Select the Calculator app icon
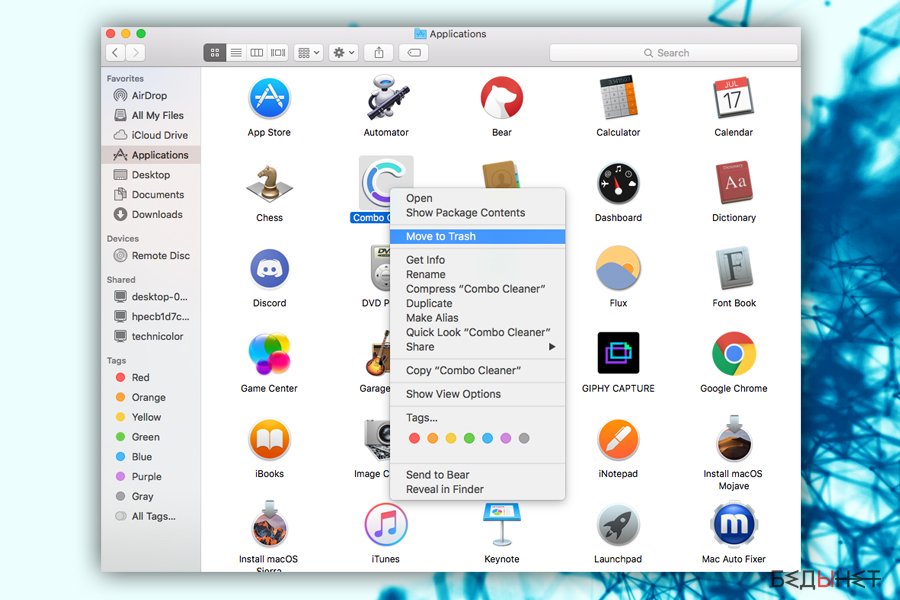This screenshot has width=900, height=600. (618, 98)
